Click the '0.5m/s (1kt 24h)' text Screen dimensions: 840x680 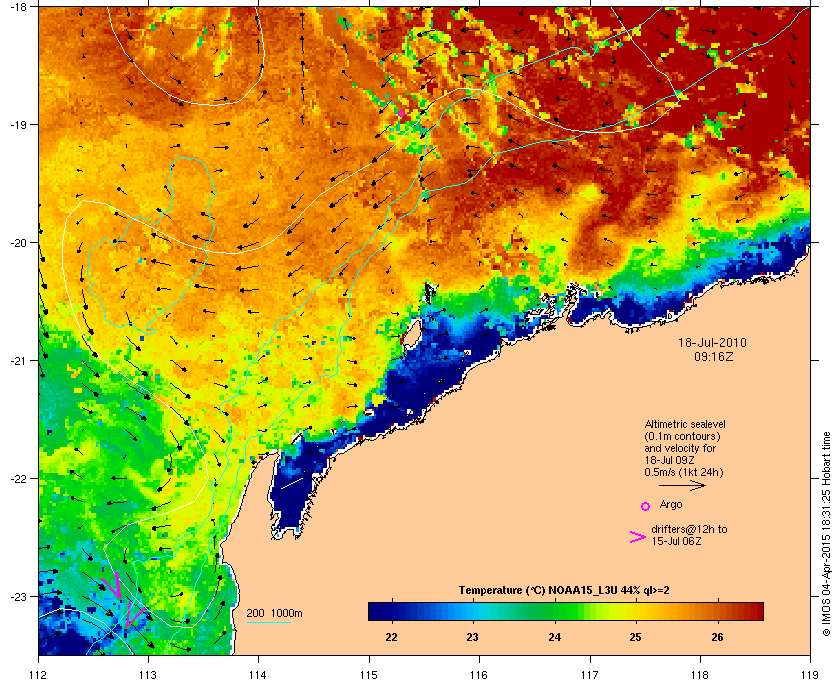[684, 473]
